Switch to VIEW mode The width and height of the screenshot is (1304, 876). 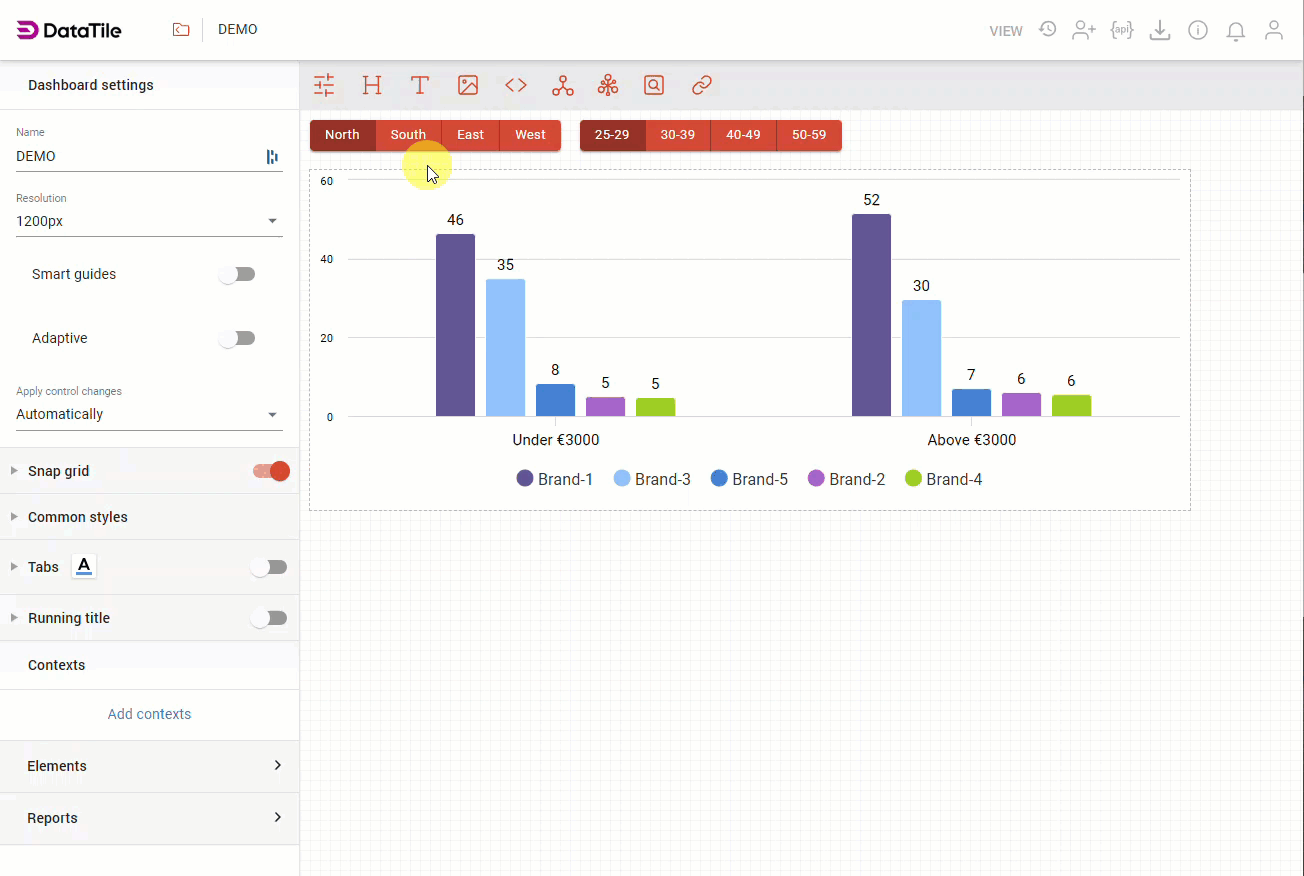1006,31
